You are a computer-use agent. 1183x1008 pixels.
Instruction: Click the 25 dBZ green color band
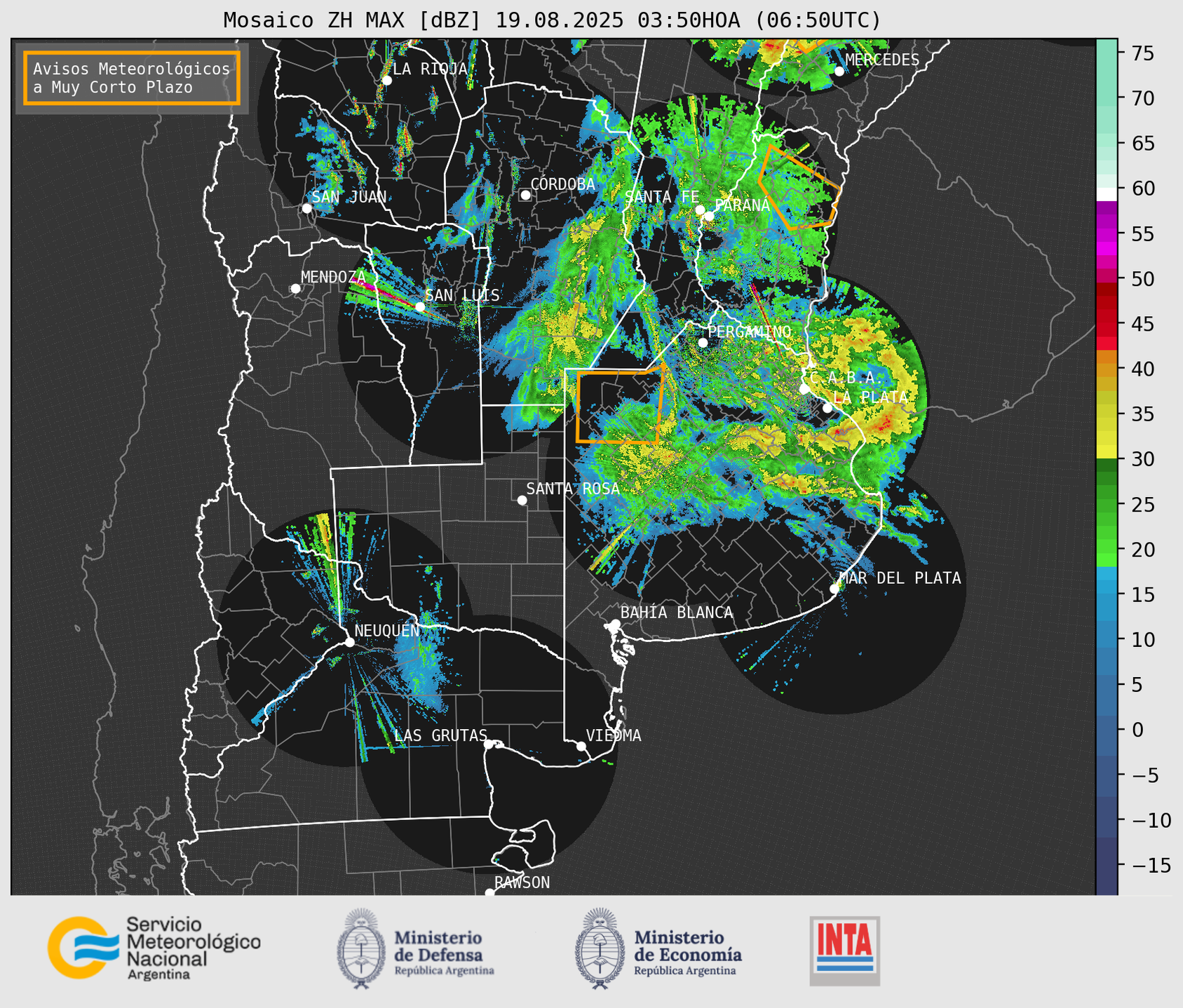pyautogui.click(x=1107, y=505)
